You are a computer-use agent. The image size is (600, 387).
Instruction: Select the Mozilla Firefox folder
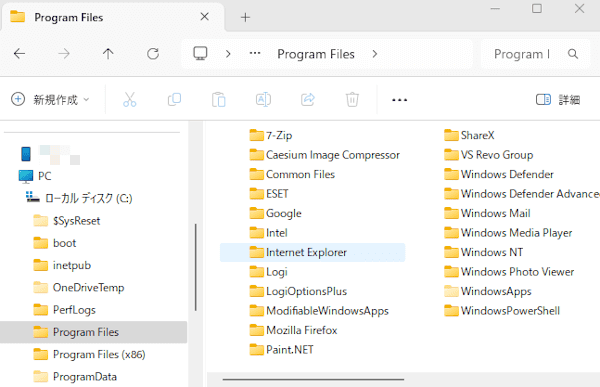(x=293, y=330)
